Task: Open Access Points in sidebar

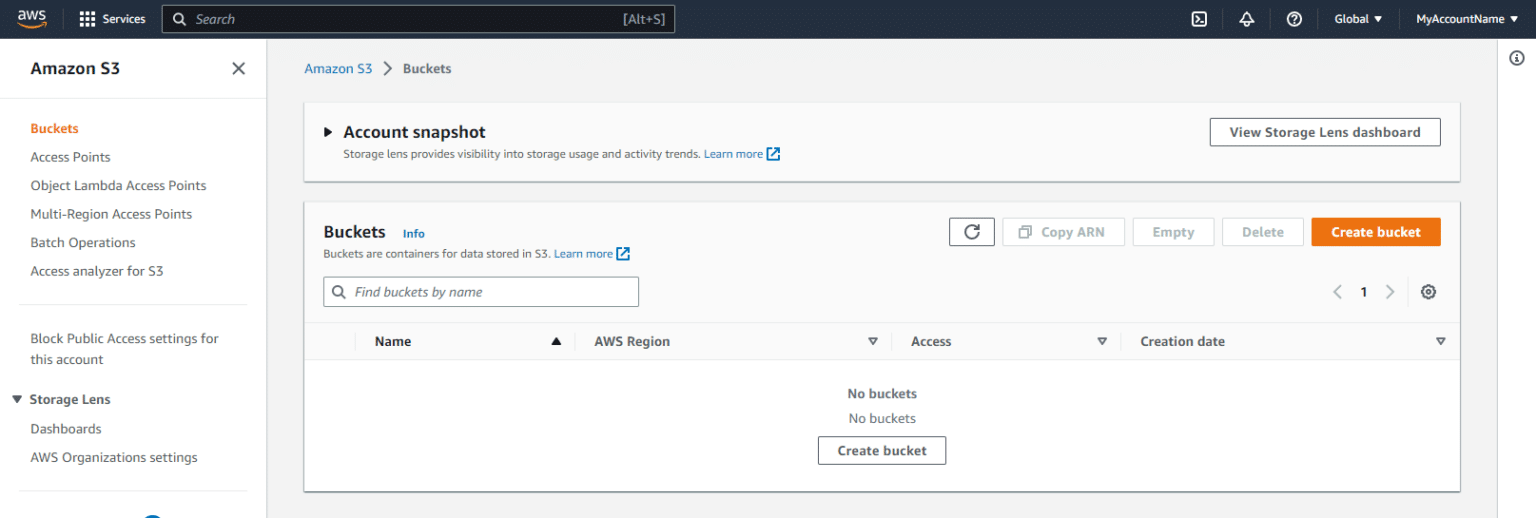Action: [x=70, y=157]
